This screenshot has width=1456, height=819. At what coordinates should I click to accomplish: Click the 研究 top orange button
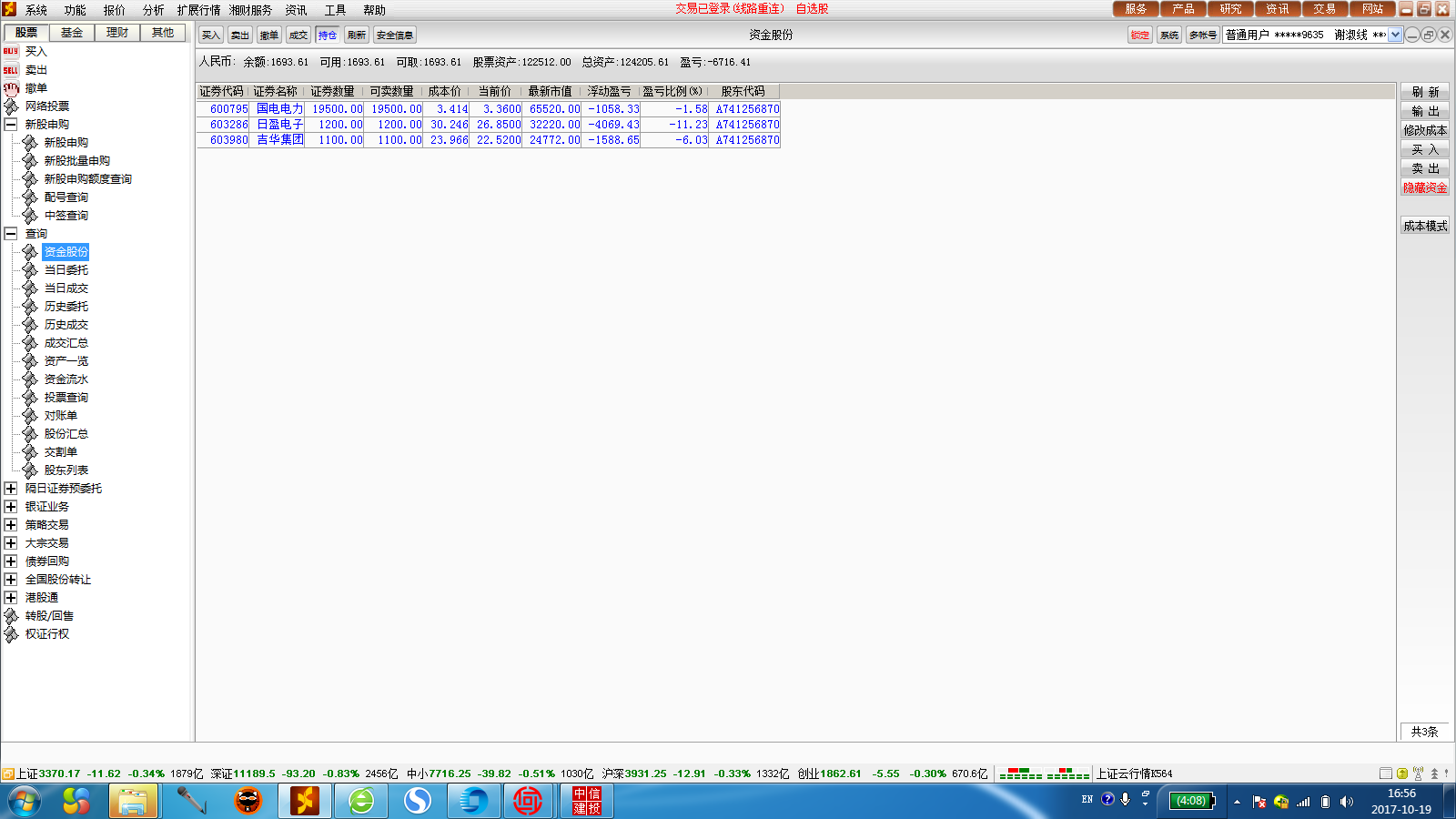(1230, 9)
